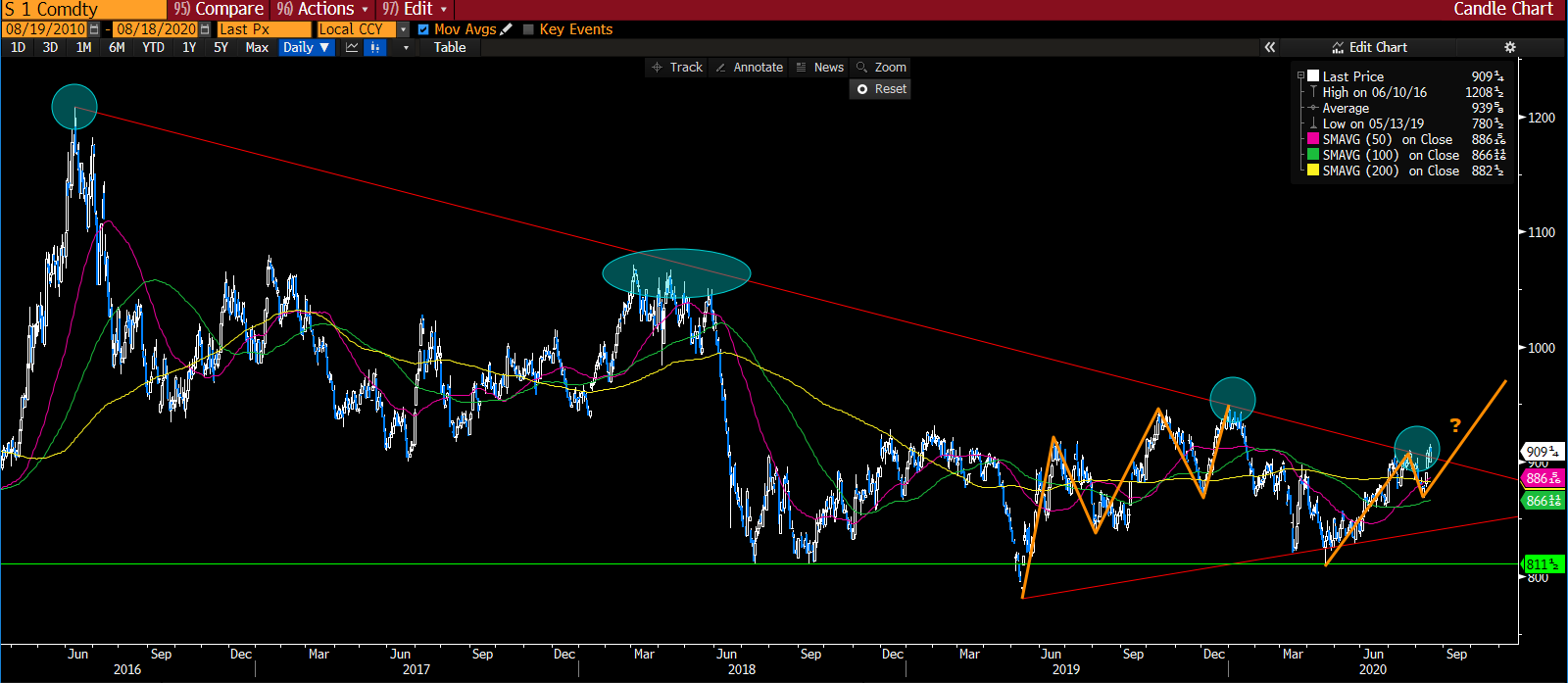Open the start date calendar picker
The height and width of the screenshot is (683, 1568).
(94, 29)
